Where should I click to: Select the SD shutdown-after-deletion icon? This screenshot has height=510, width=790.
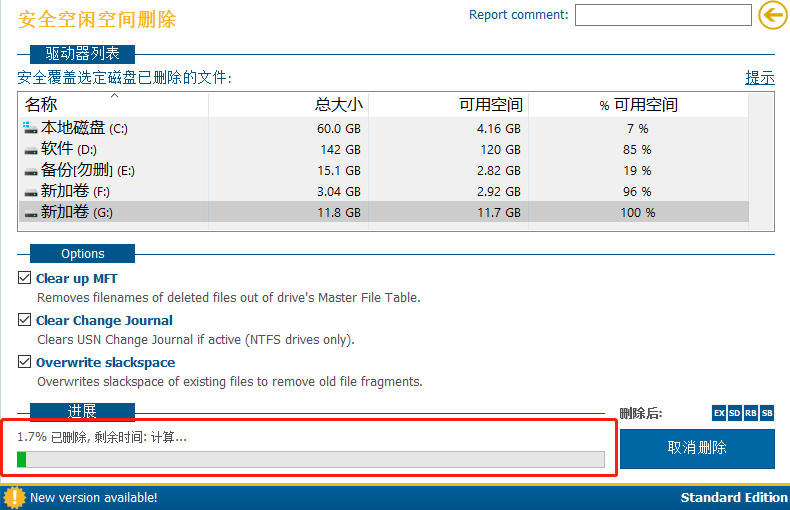tap(735, 413)
